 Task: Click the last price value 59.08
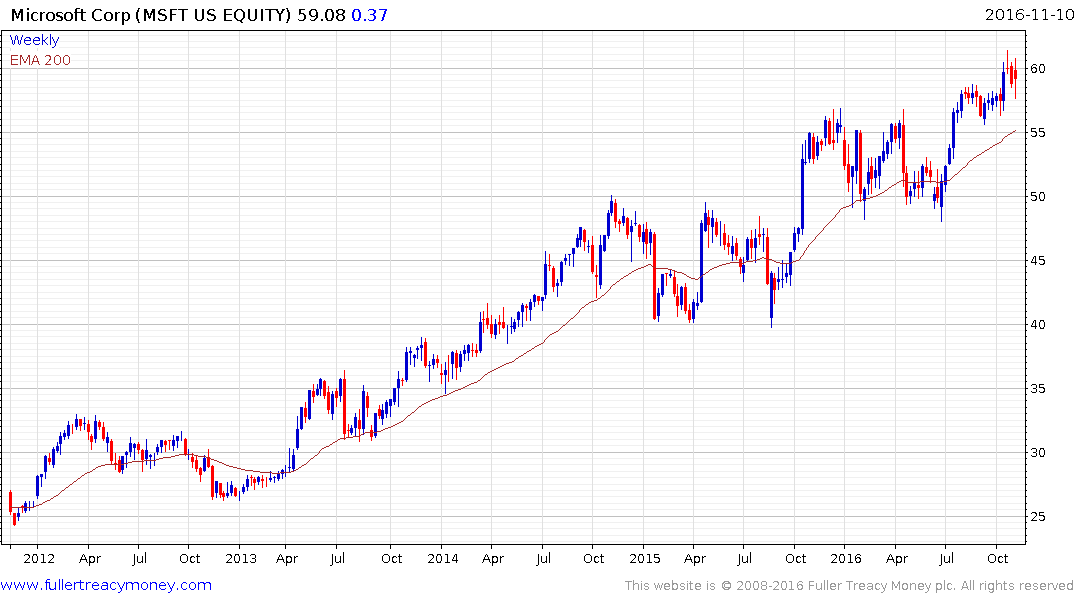(321, 14)
